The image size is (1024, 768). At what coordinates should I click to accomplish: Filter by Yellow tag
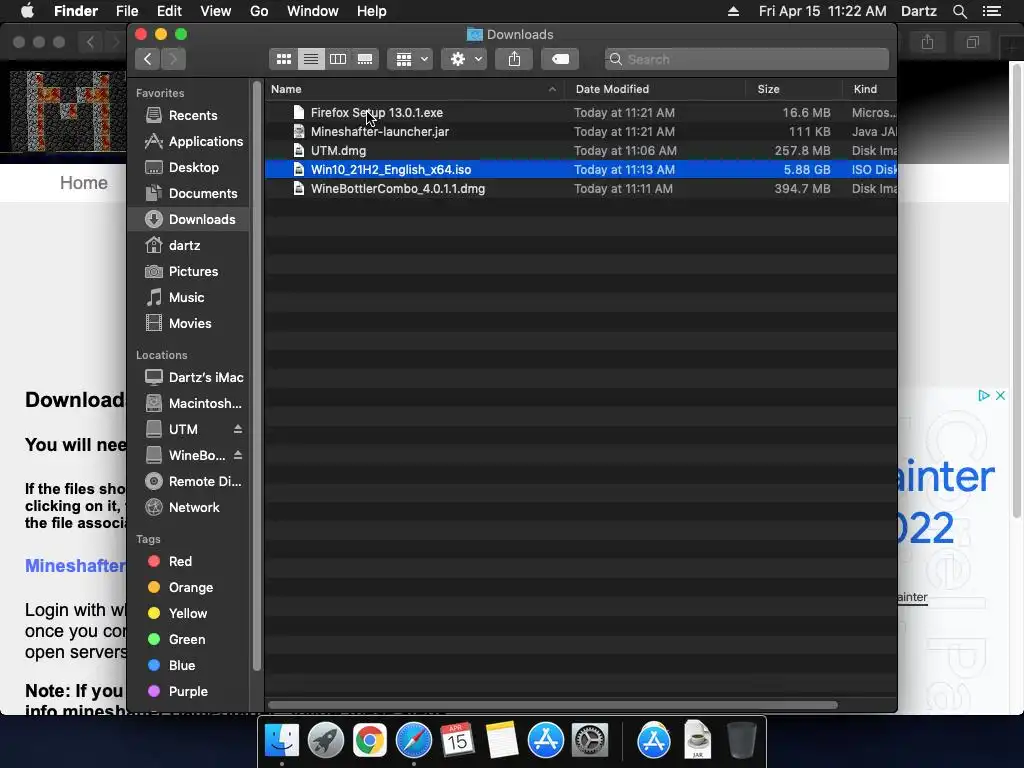(188, 614)
